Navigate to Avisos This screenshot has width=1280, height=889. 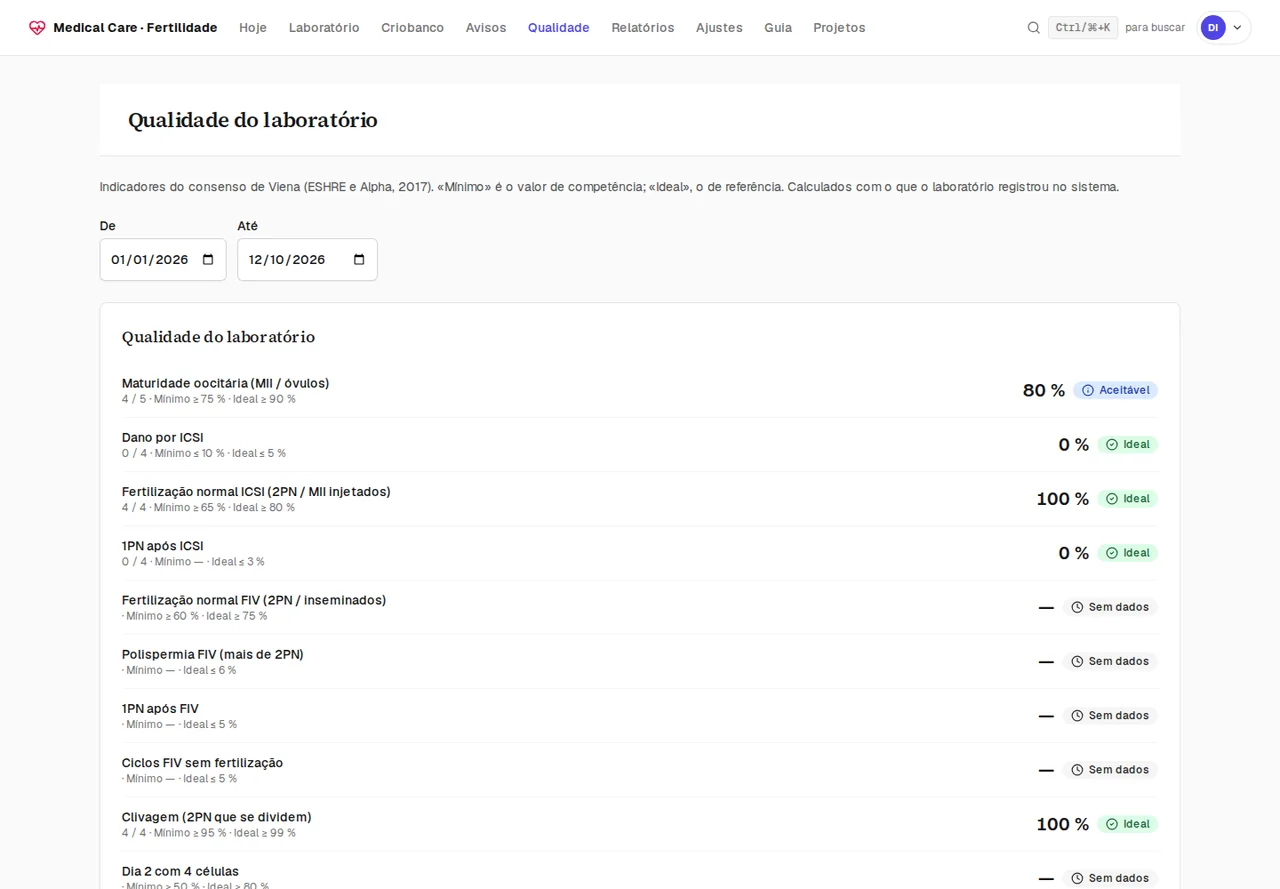[486, 28]
